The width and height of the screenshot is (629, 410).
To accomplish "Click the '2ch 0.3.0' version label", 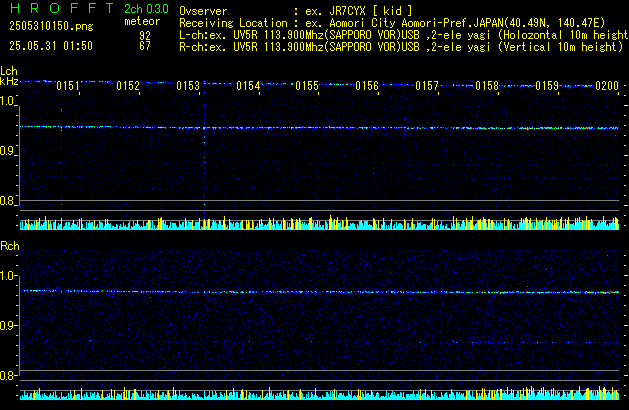I will coord(146,9).
